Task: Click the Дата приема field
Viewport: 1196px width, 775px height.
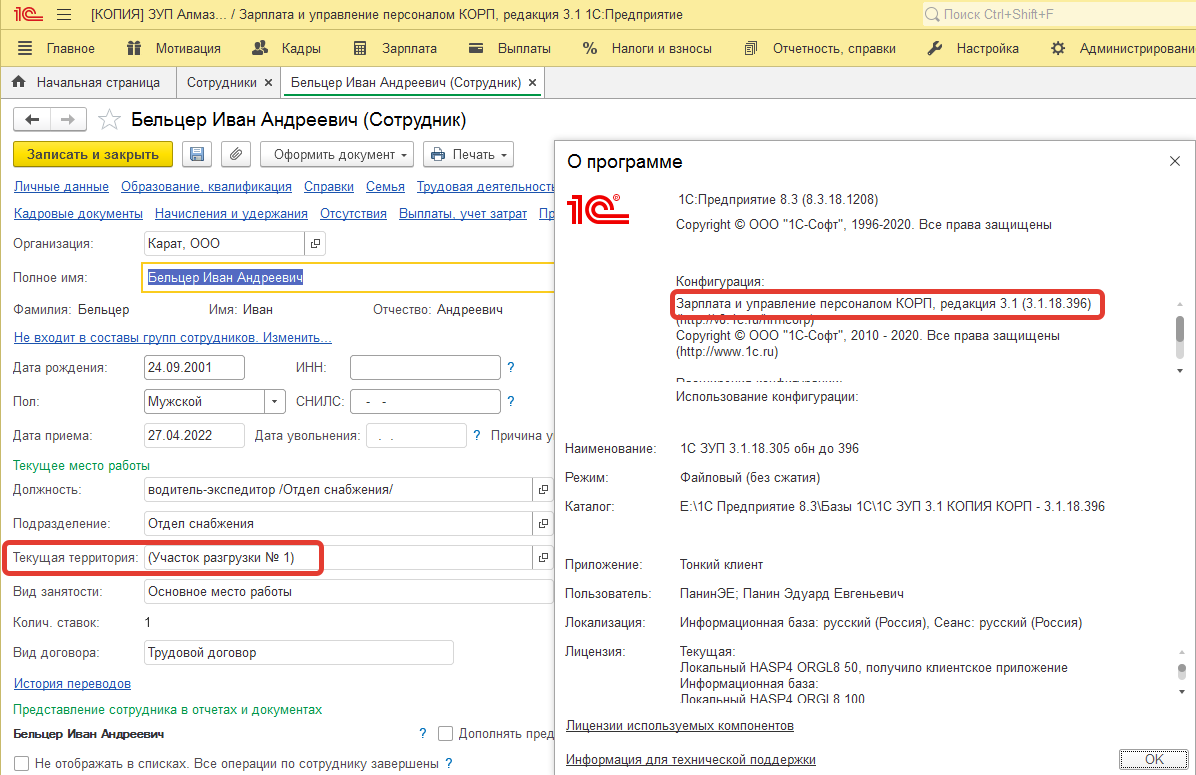Action: click(195, 436)
